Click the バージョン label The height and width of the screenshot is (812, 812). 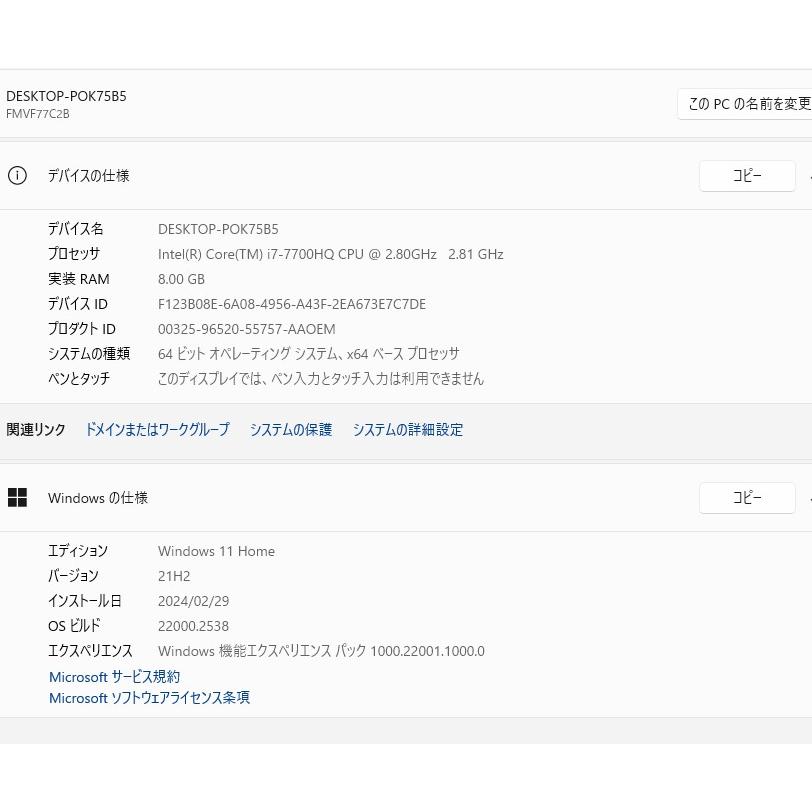pos(73,576)
